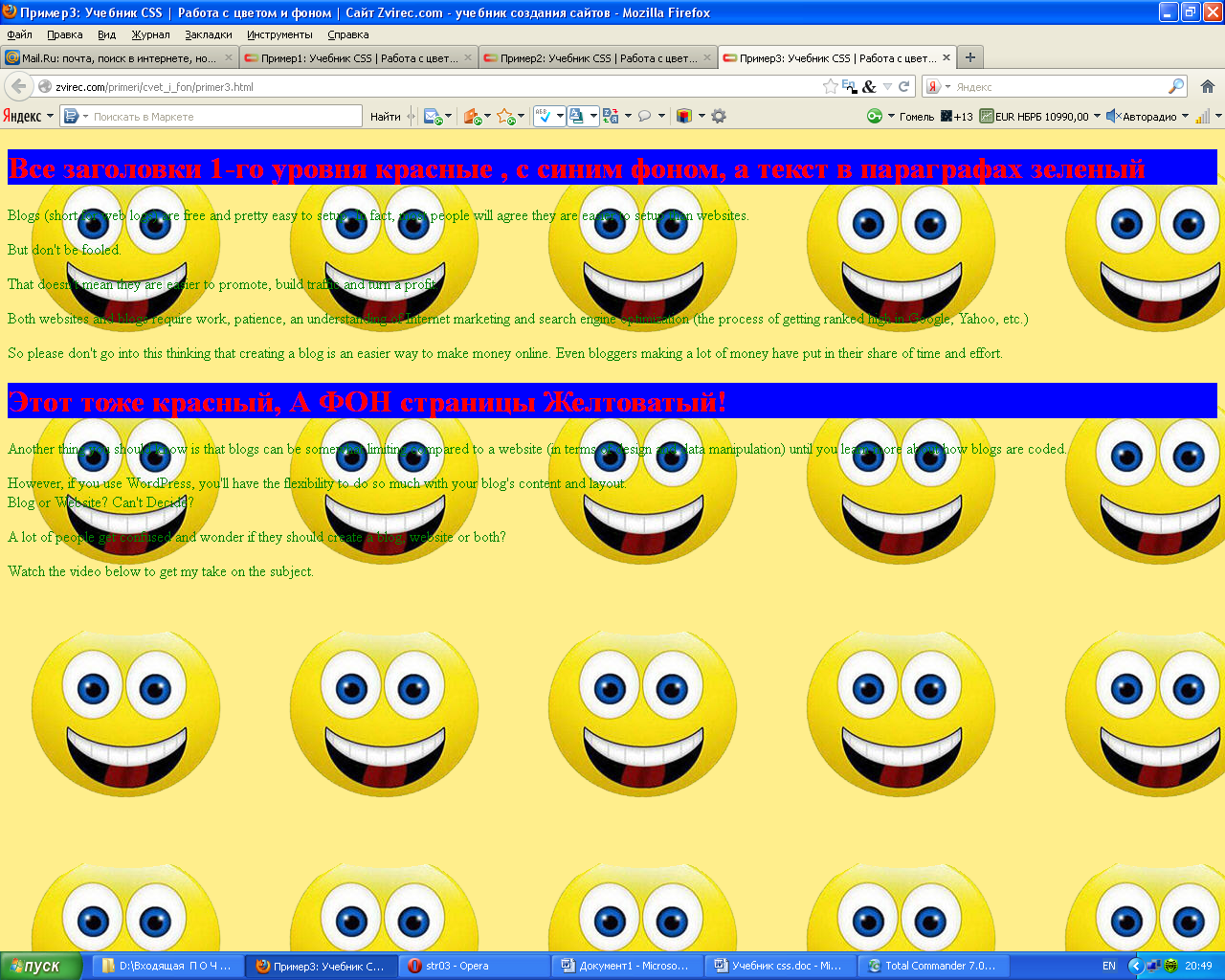
Task: Toggle the Авторадио speaker mute icon
Action: (1113, 116)
